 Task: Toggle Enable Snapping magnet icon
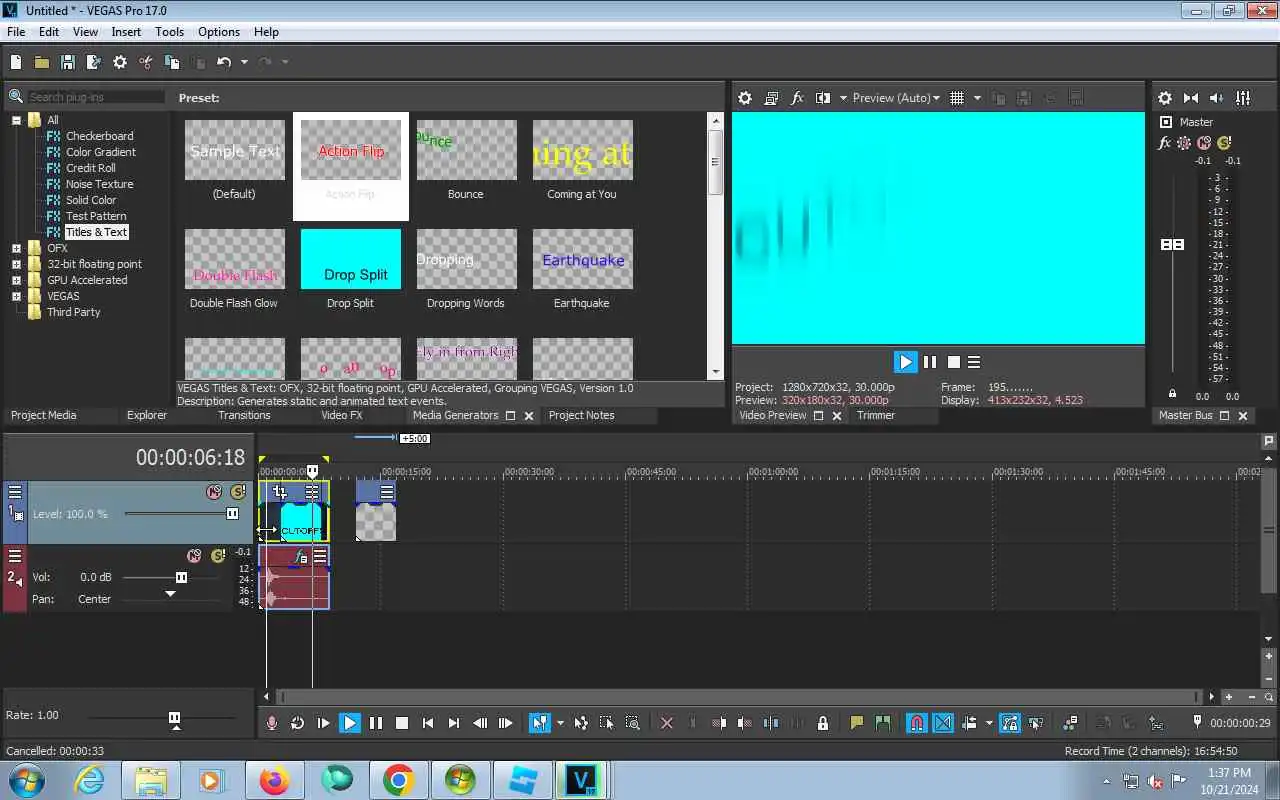pyautogui.click(x=916, y=723)
